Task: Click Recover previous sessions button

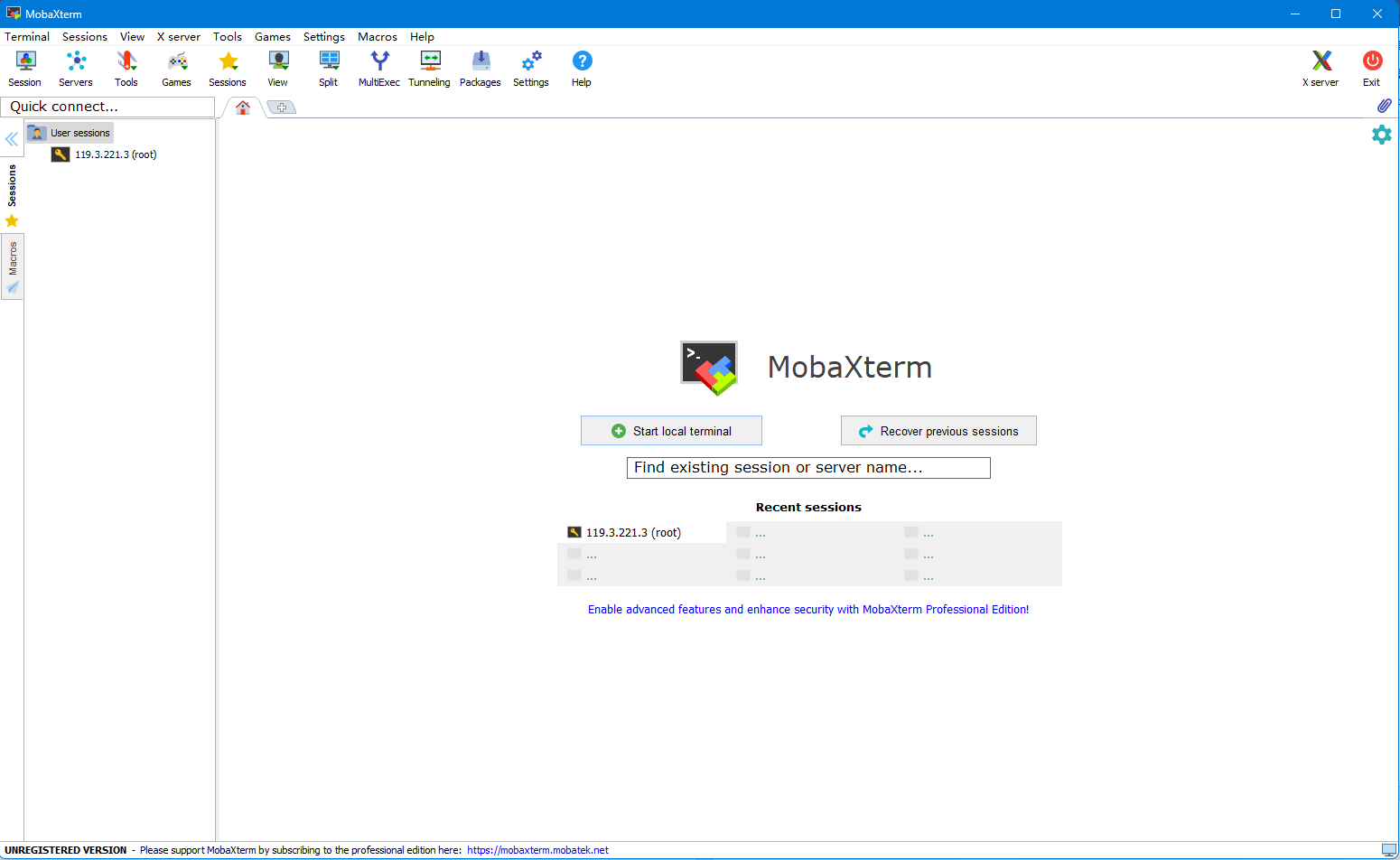Action: [x=938, y=431]
